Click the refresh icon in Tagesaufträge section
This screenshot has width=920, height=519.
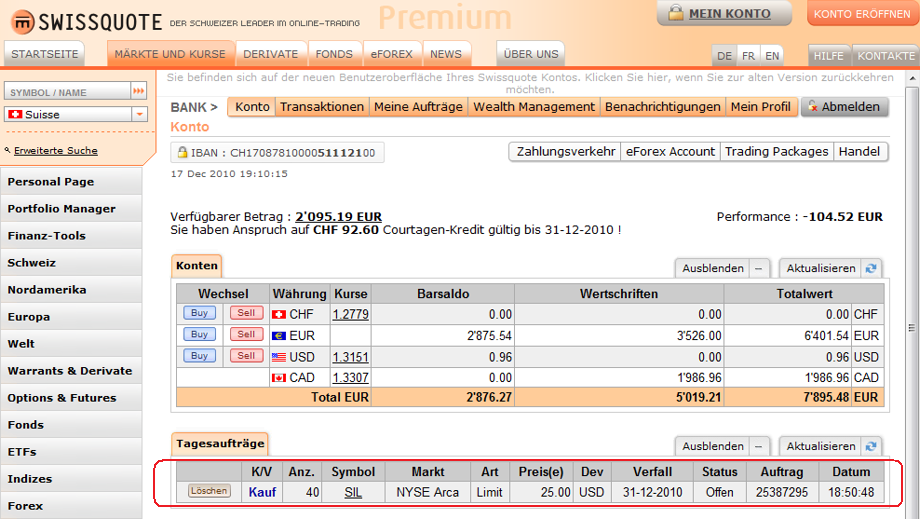(x=871, y=446)
